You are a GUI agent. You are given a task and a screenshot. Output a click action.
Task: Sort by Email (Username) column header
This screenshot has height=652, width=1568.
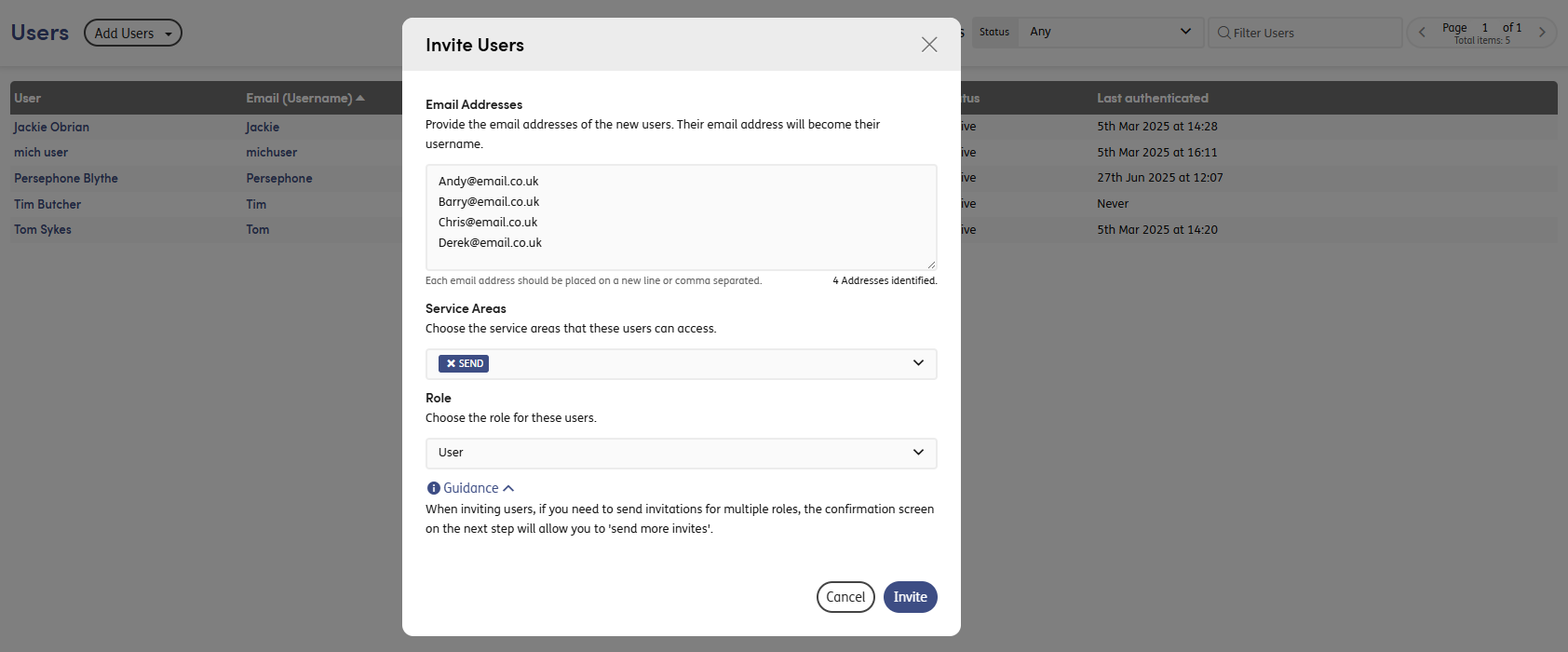pos(305,98)
